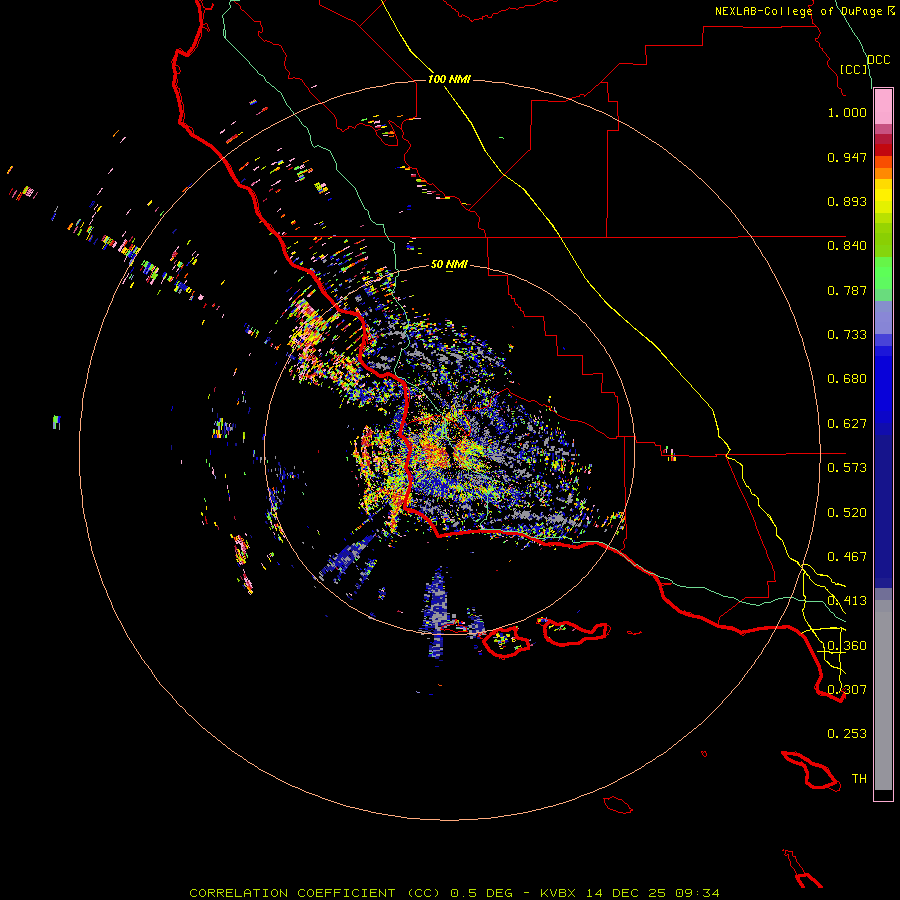Viewport: 900px width, 900px height.
Task: Click the Correlation Coefficient KVBX caption text
Action: [454, 893]
